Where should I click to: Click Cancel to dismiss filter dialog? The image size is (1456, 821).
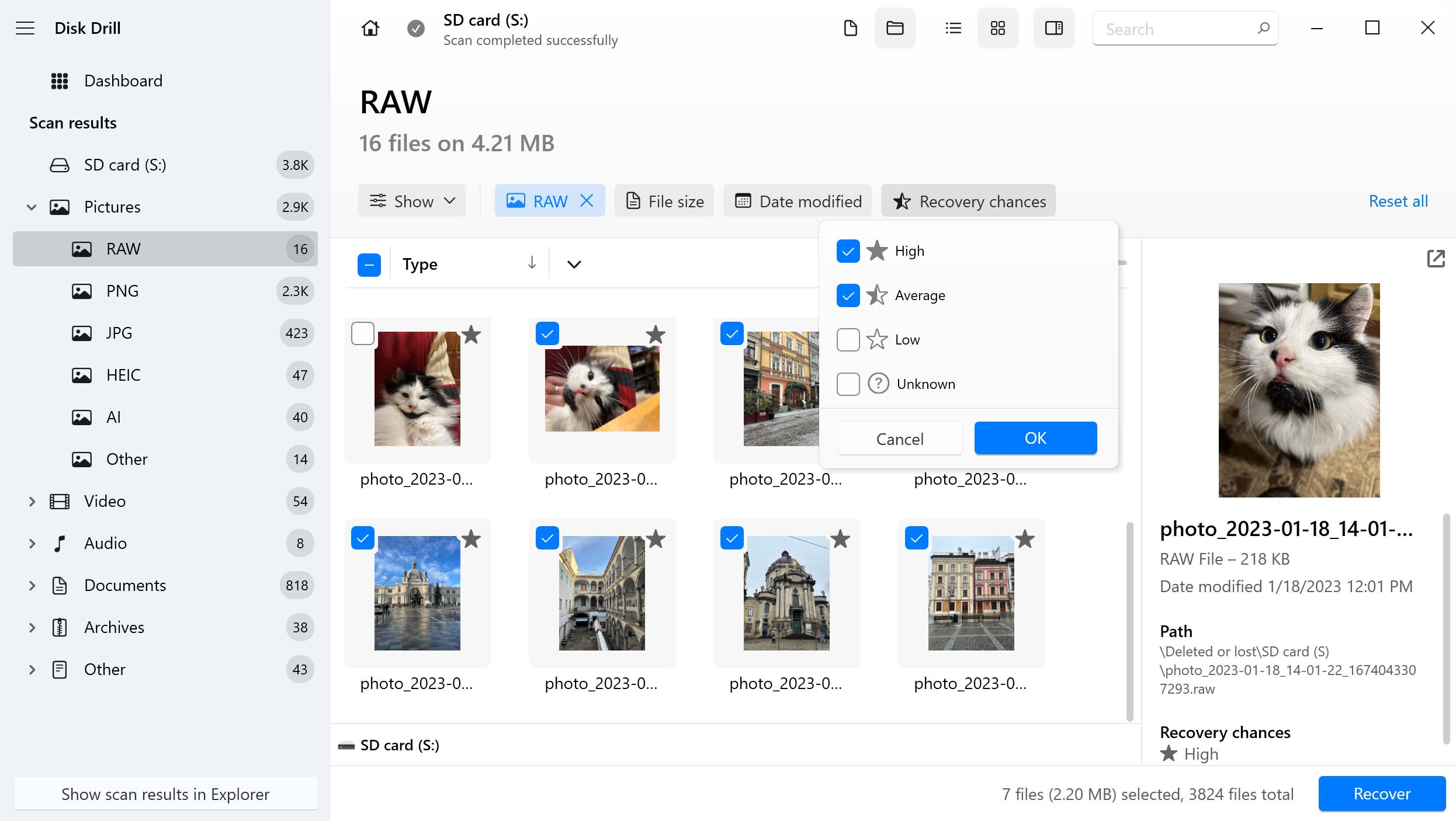coord(899,437)
